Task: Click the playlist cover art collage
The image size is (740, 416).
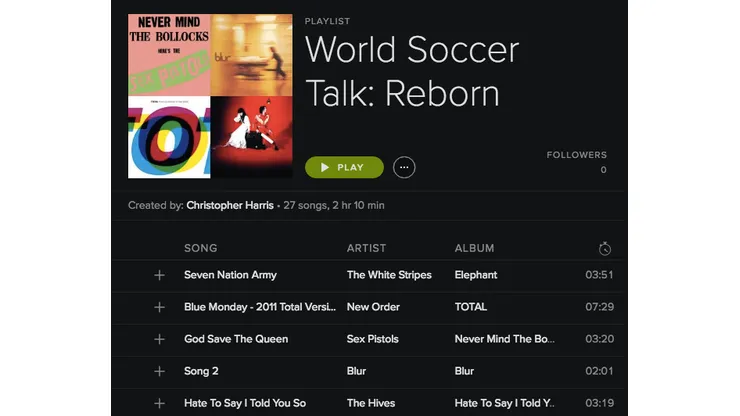Action: [x=210, y=96]
